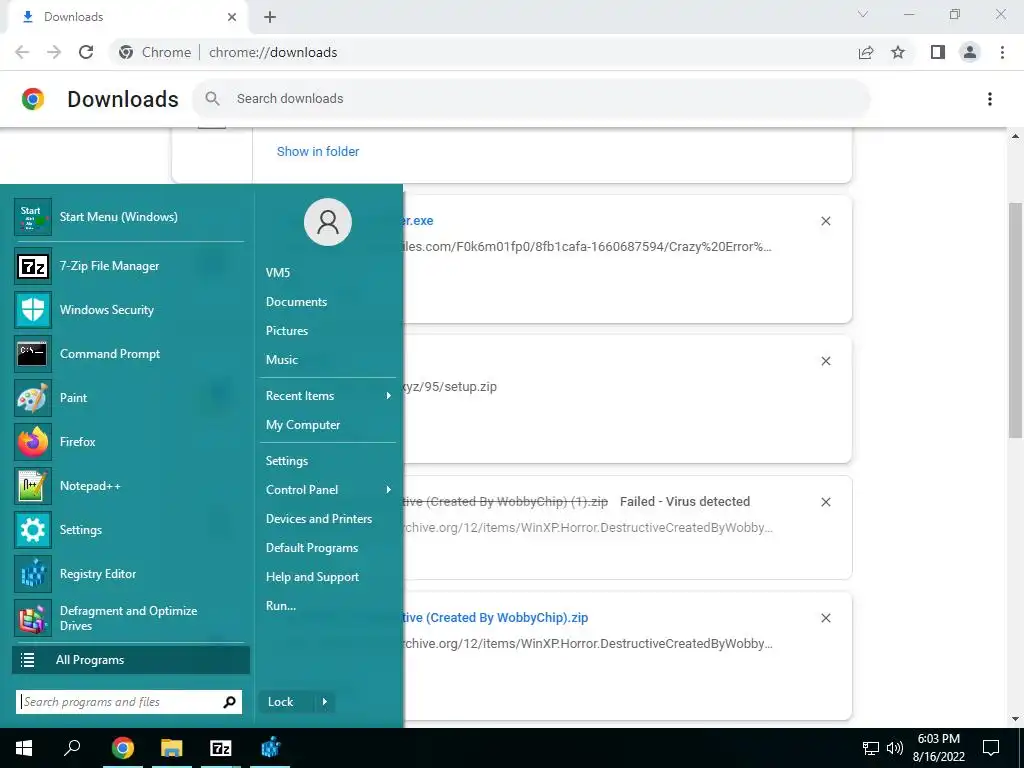Viewport: 1024px width, 768px height.
Task: Remove the Failed - Virus detected entry
Action: [x=825, y=502]
